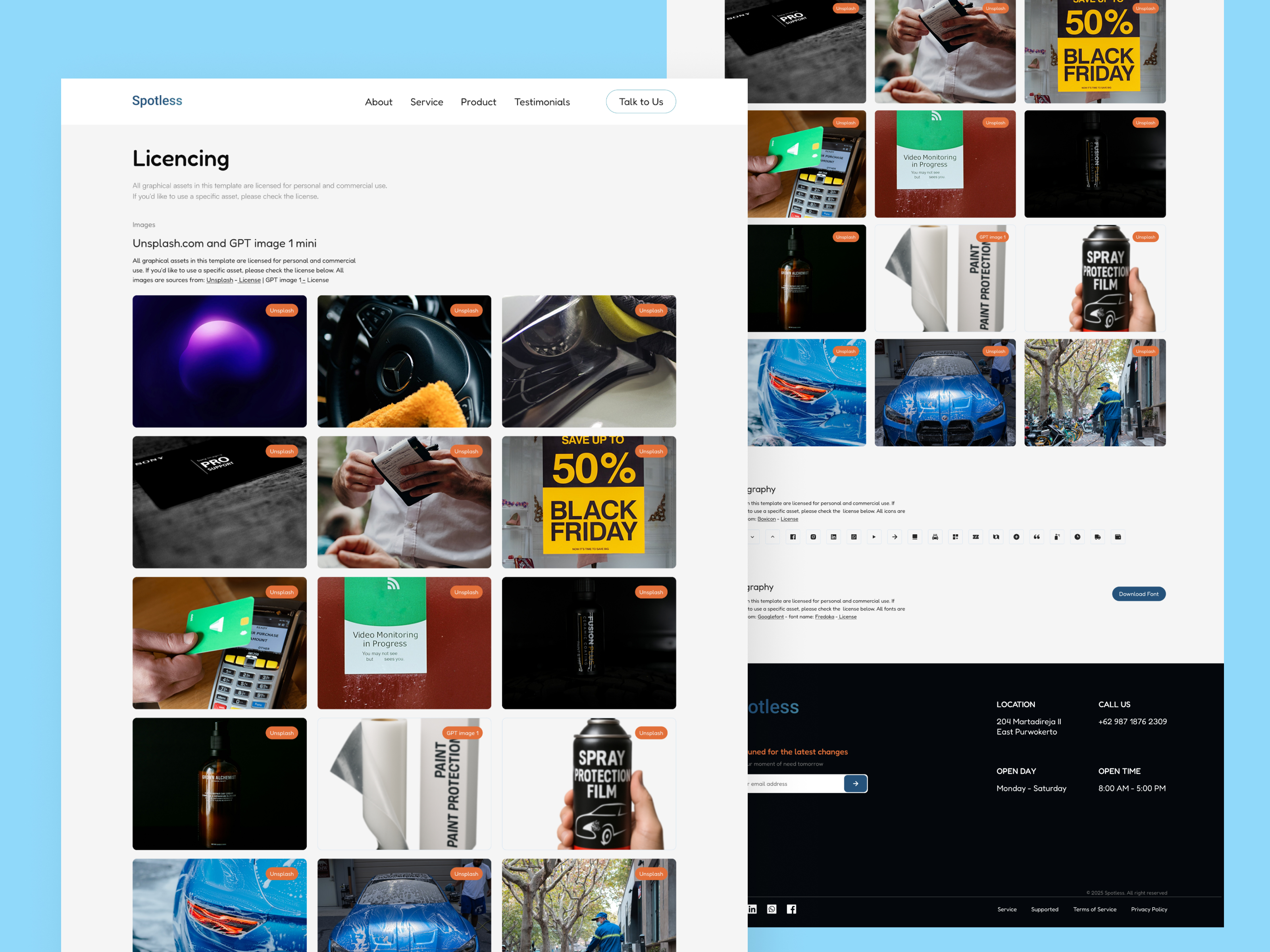
Task: Open the yellow sponge car polish thumbnail
Action: coord(589,361)
